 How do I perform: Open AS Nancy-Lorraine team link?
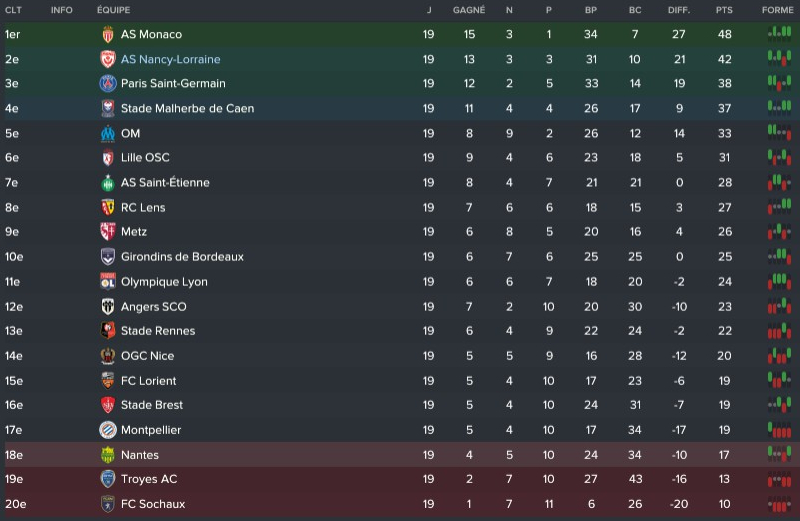click(171, 59)
